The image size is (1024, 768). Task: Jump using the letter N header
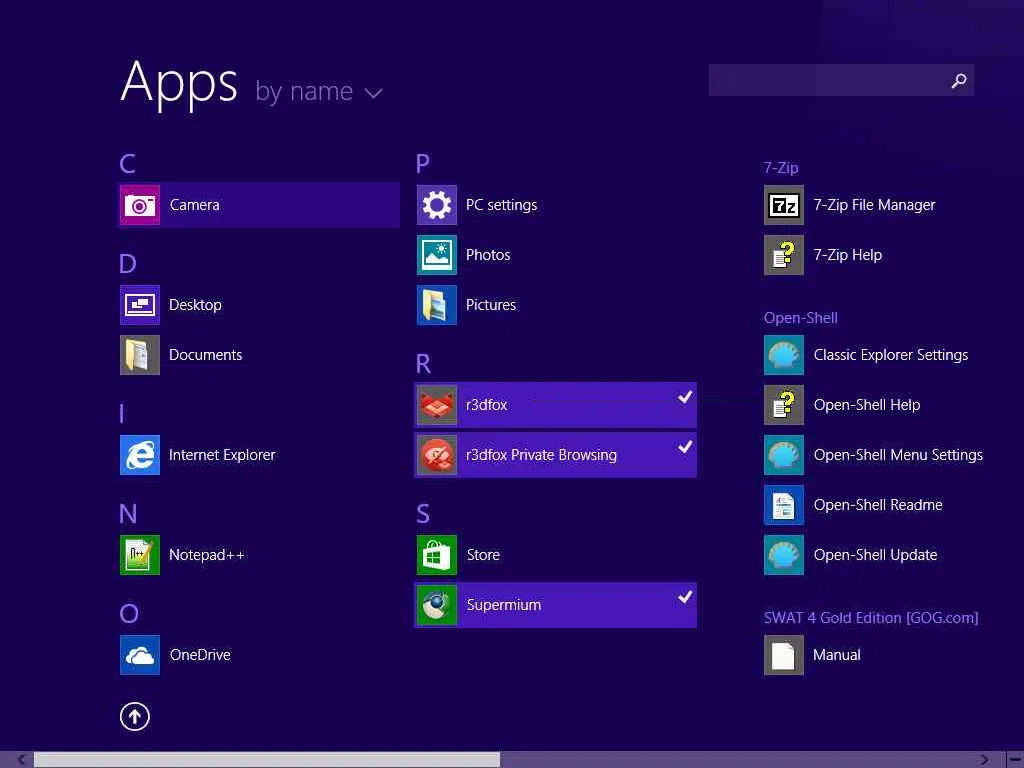coord(128,514)
